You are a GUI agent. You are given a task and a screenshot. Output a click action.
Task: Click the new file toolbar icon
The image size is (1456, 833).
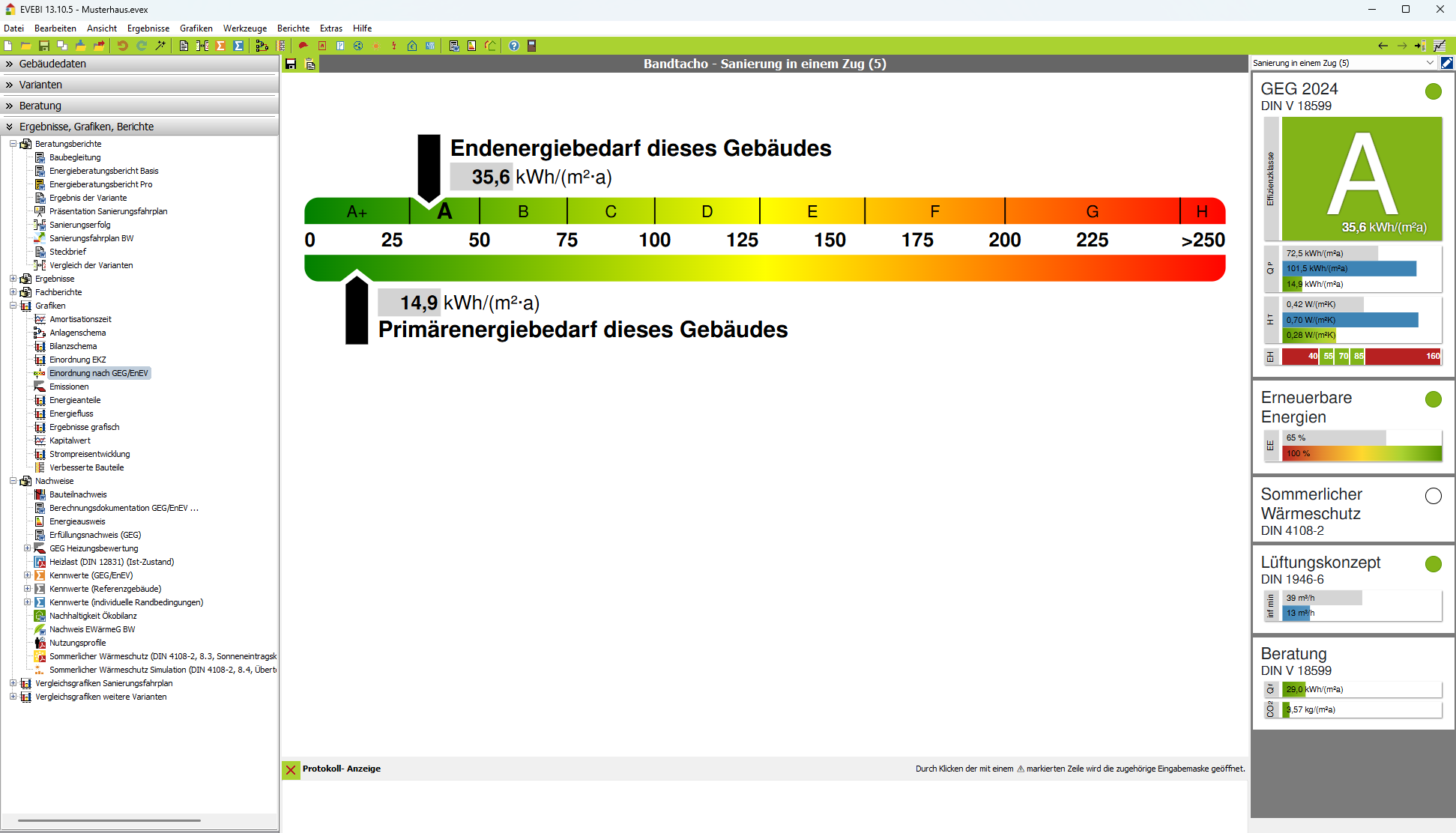(x=8, y=46)
